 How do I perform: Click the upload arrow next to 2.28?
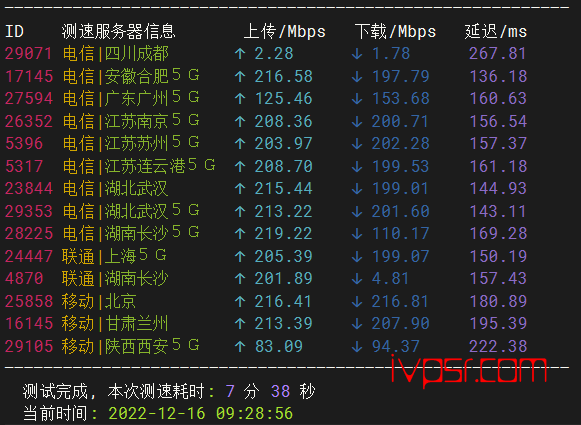(240, 54)
